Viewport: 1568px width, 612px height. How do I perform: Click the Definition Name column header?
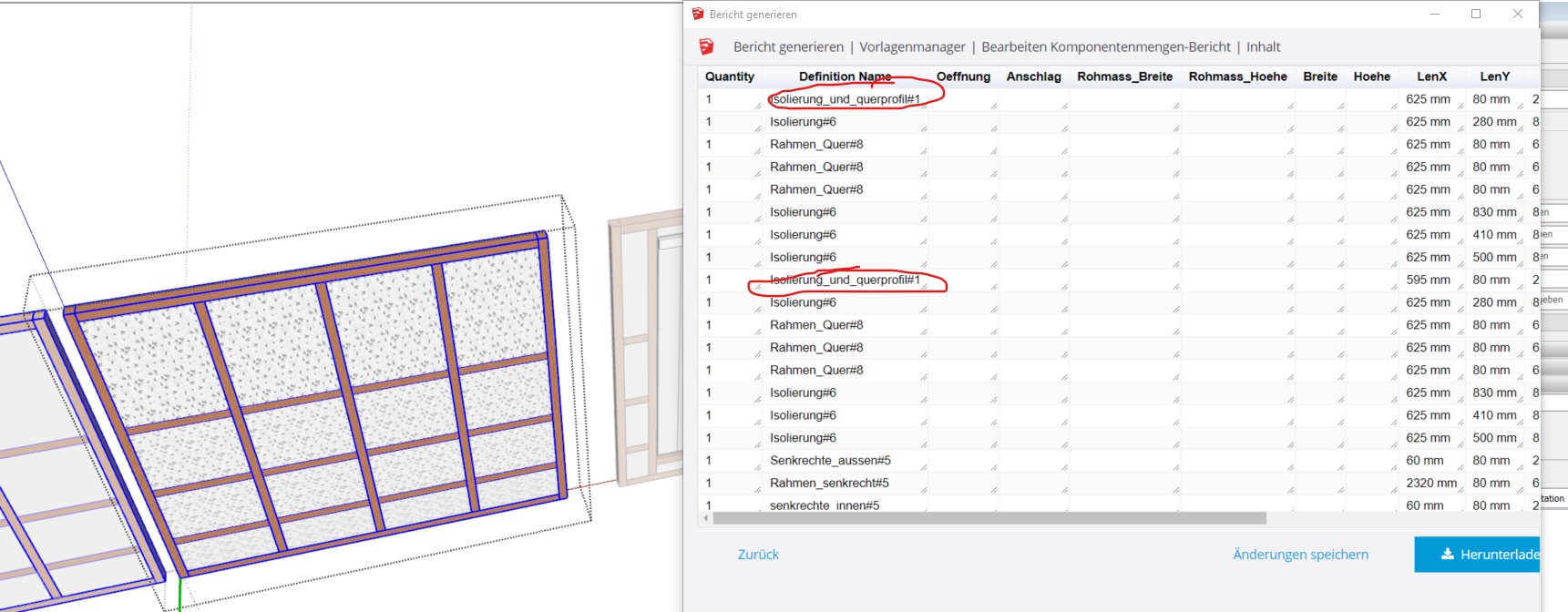pyautogui.click(x=845, y=76)
